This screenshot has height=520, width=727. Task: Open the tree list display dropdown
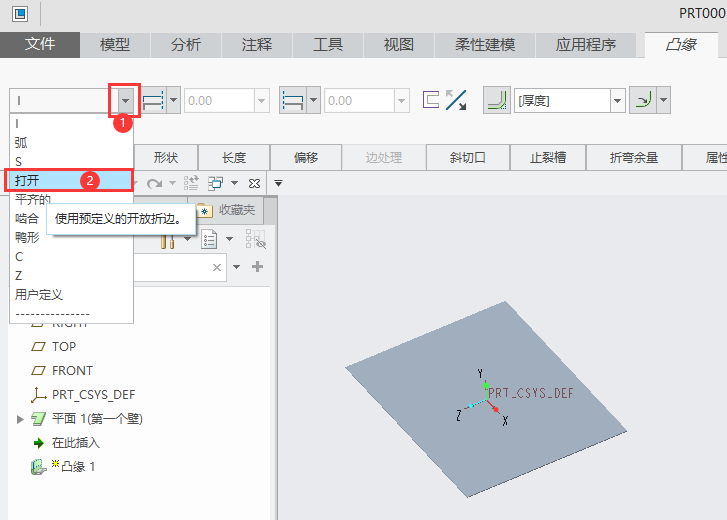230,239
